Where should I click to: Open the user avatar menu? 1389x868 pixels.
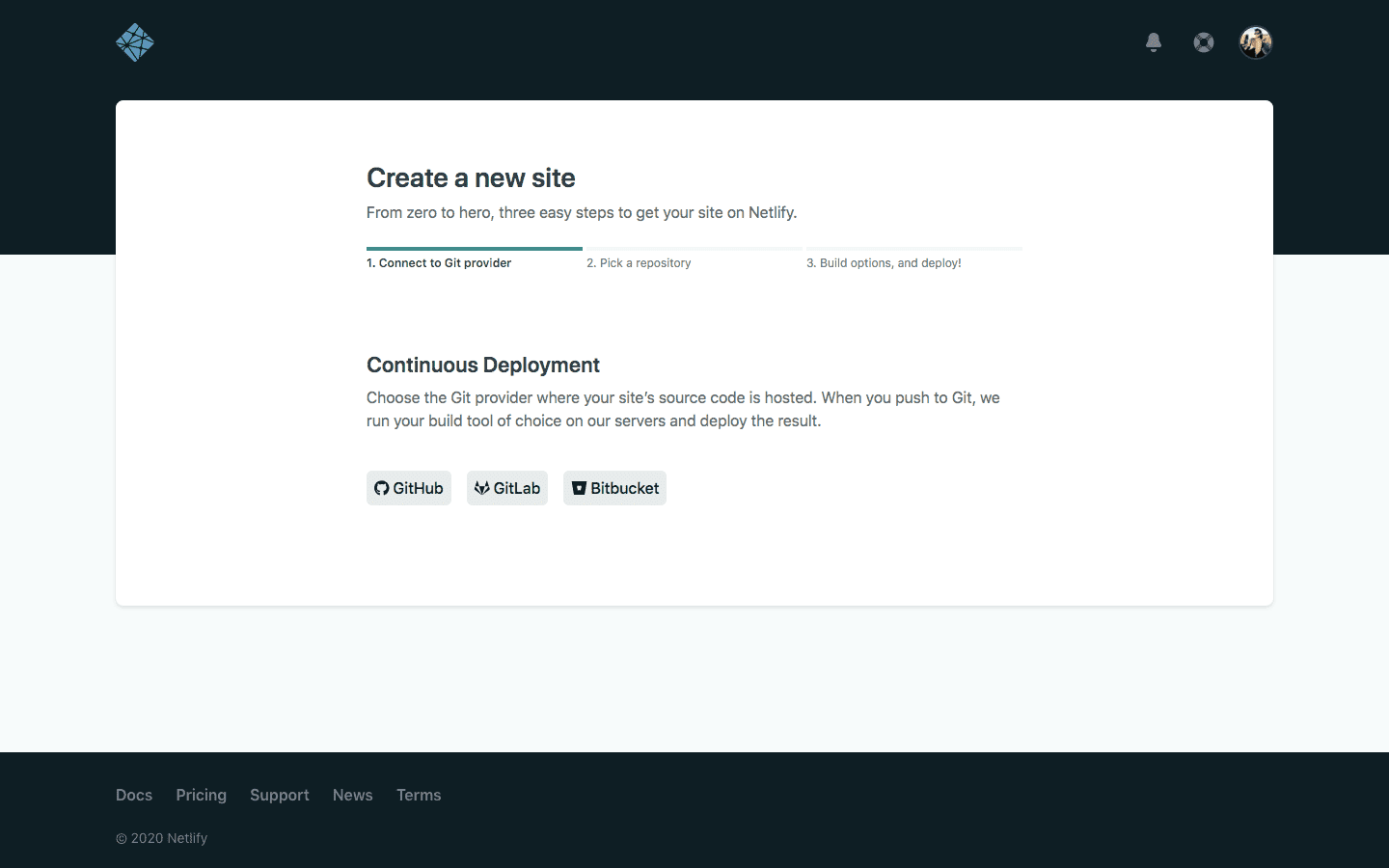click(1256, 42)
